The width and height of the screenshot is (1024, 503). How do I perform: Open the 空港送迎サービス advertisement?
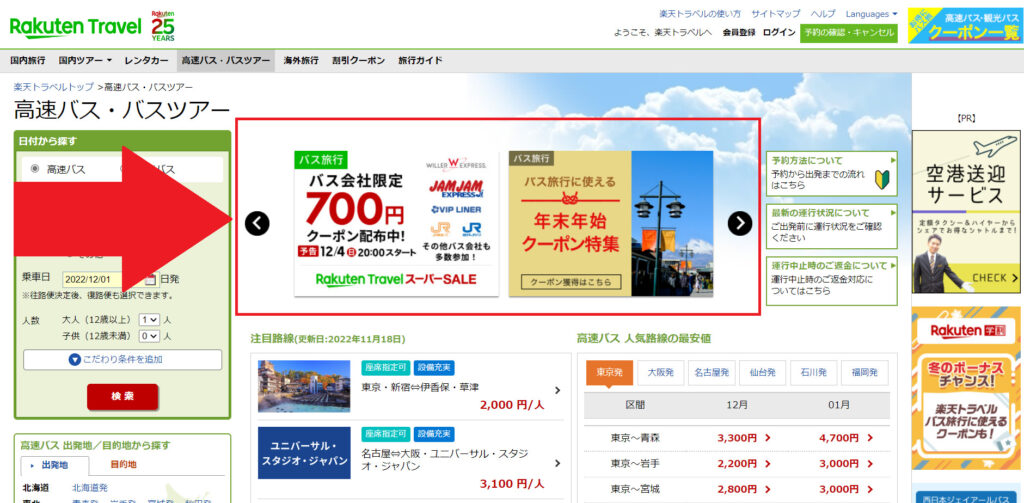[x=966, y=212]
